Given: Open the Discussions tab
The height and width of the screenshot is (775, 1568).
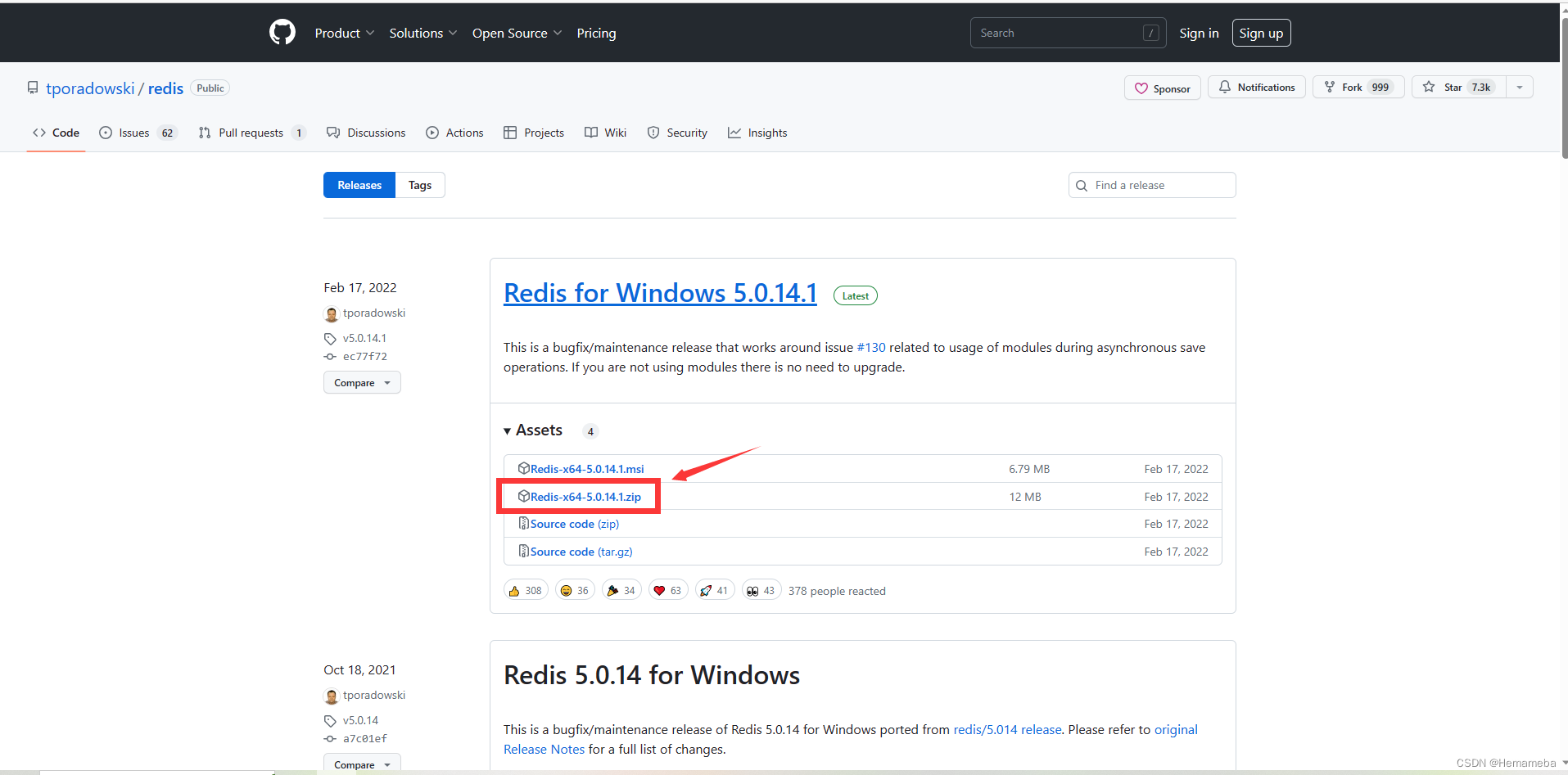Looking at the screenshot, I should 366,133.
